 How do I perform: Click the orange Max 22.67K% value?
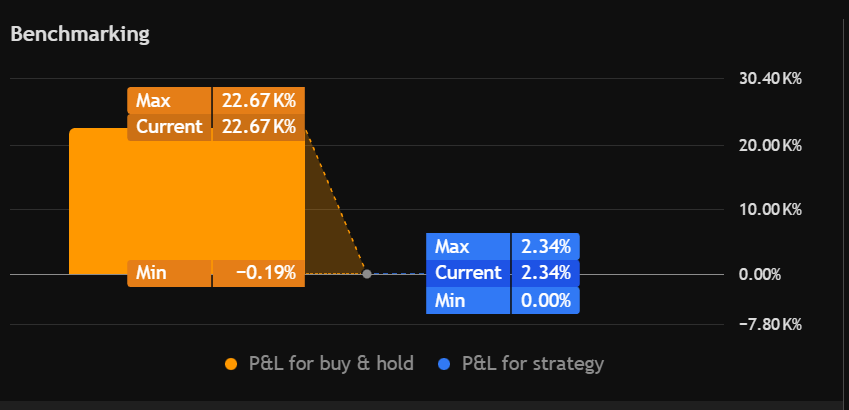(x=258, y=101)
